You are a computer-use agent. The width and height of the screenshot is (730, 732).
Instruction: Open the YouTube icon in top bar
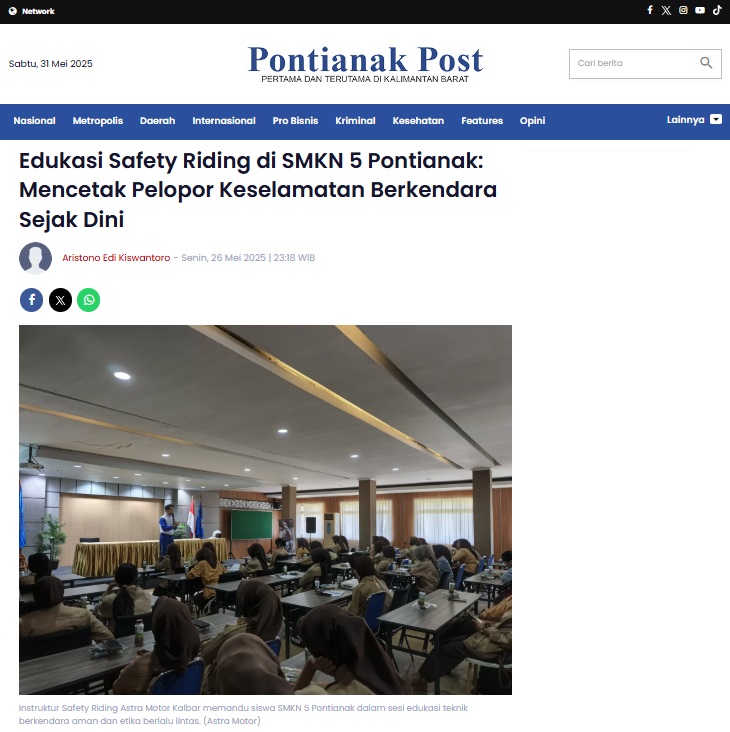pos(700,10)
